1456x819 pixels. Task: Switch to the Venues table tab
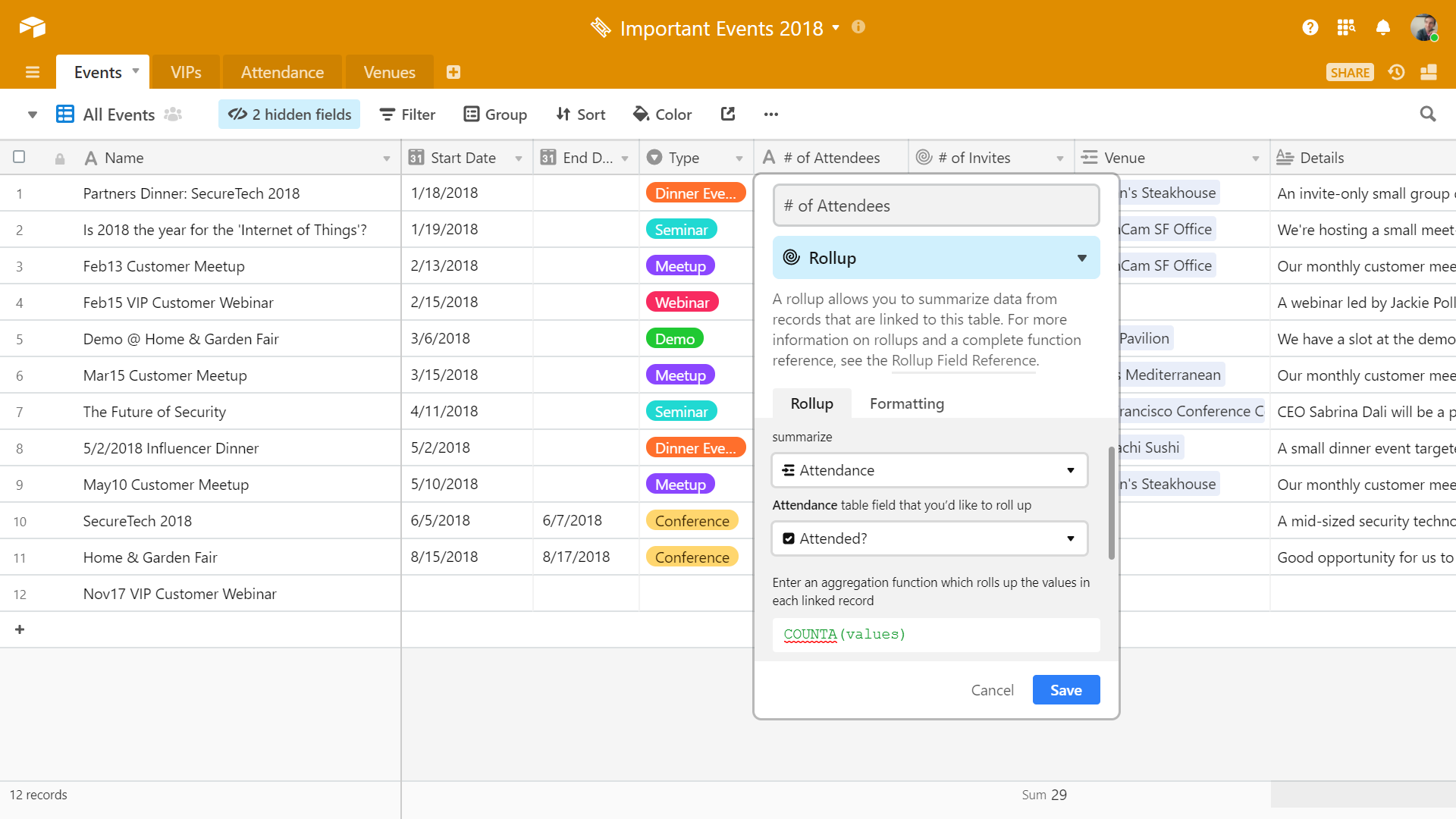point(389,72)
